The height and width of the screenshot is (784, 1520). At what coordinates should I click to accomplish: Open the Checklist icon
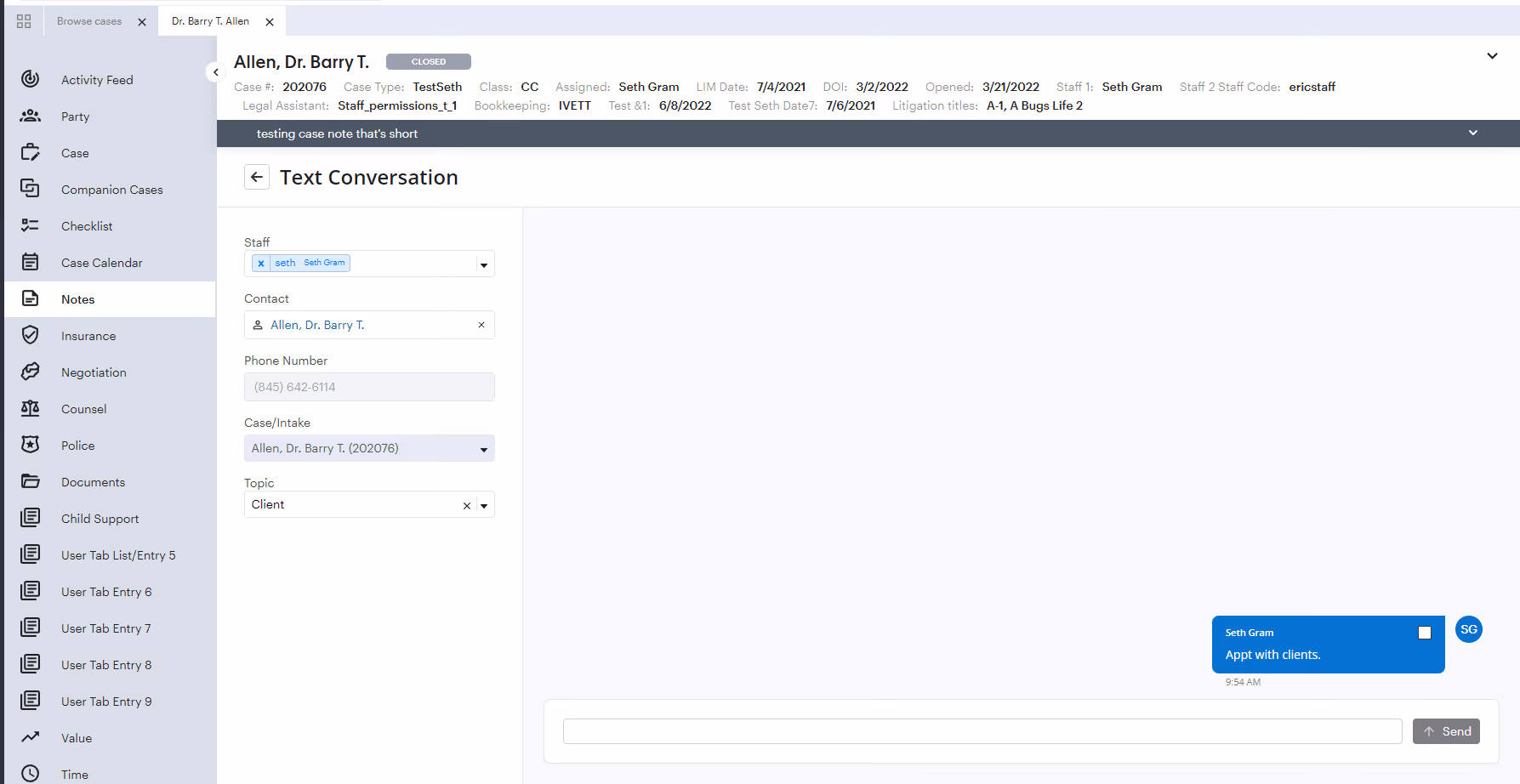(30, 225)
